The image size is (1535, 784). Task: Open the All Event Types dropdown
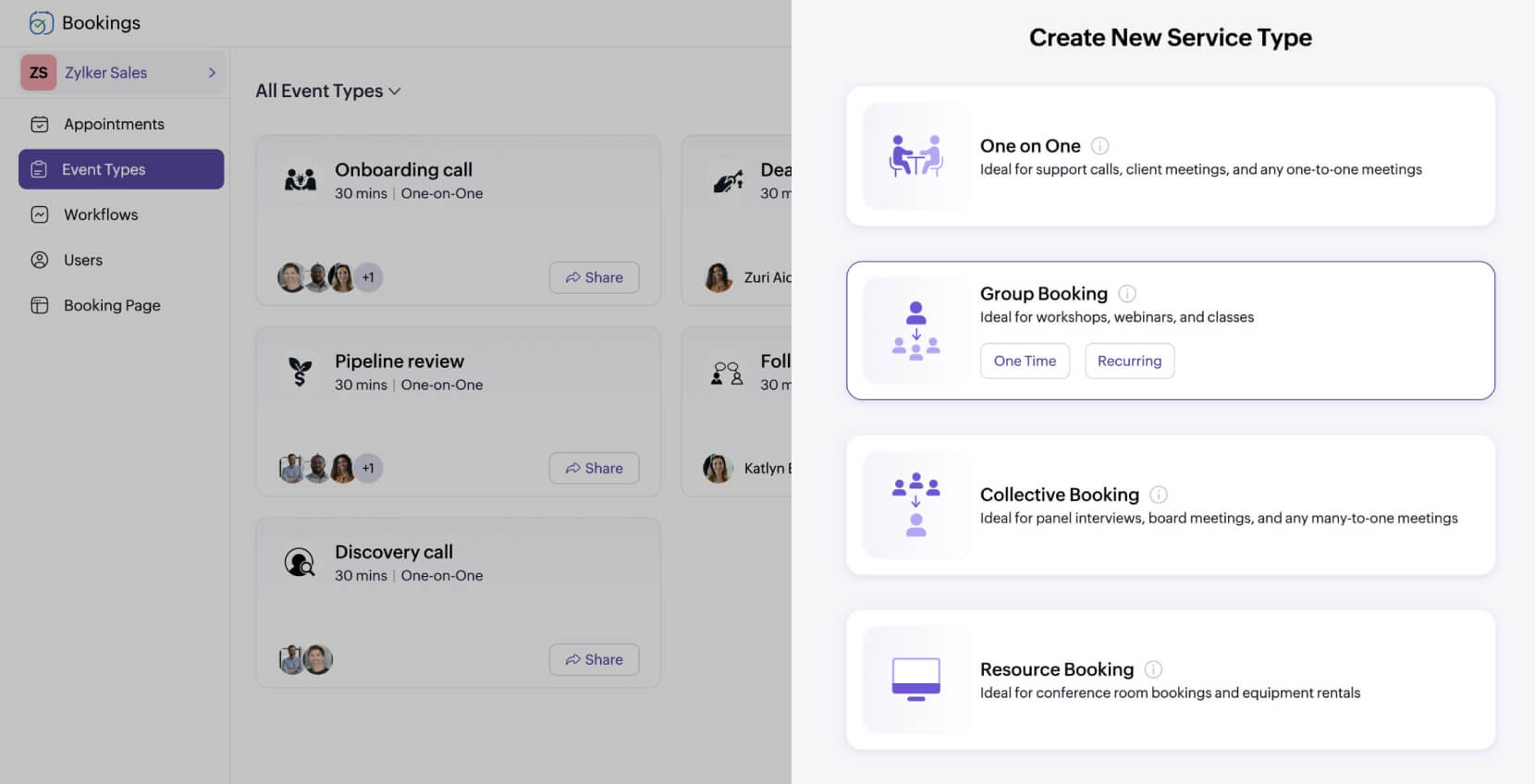click(328, 91)
